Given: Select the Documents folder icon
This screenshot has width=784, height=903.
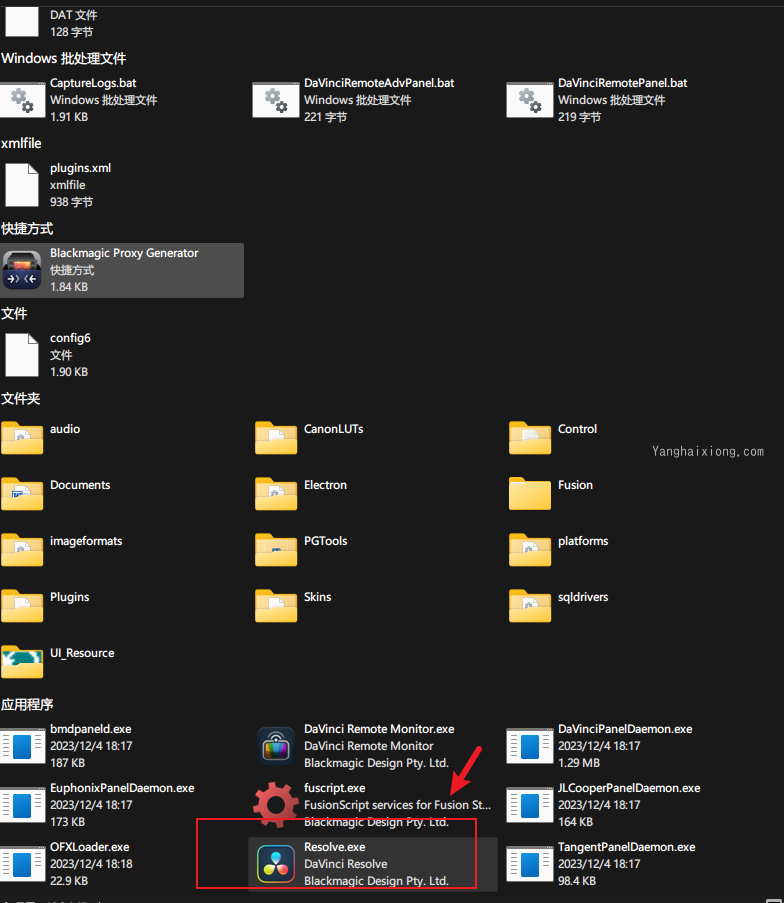Looking at the screenshot, I should [x=22, y=494].
